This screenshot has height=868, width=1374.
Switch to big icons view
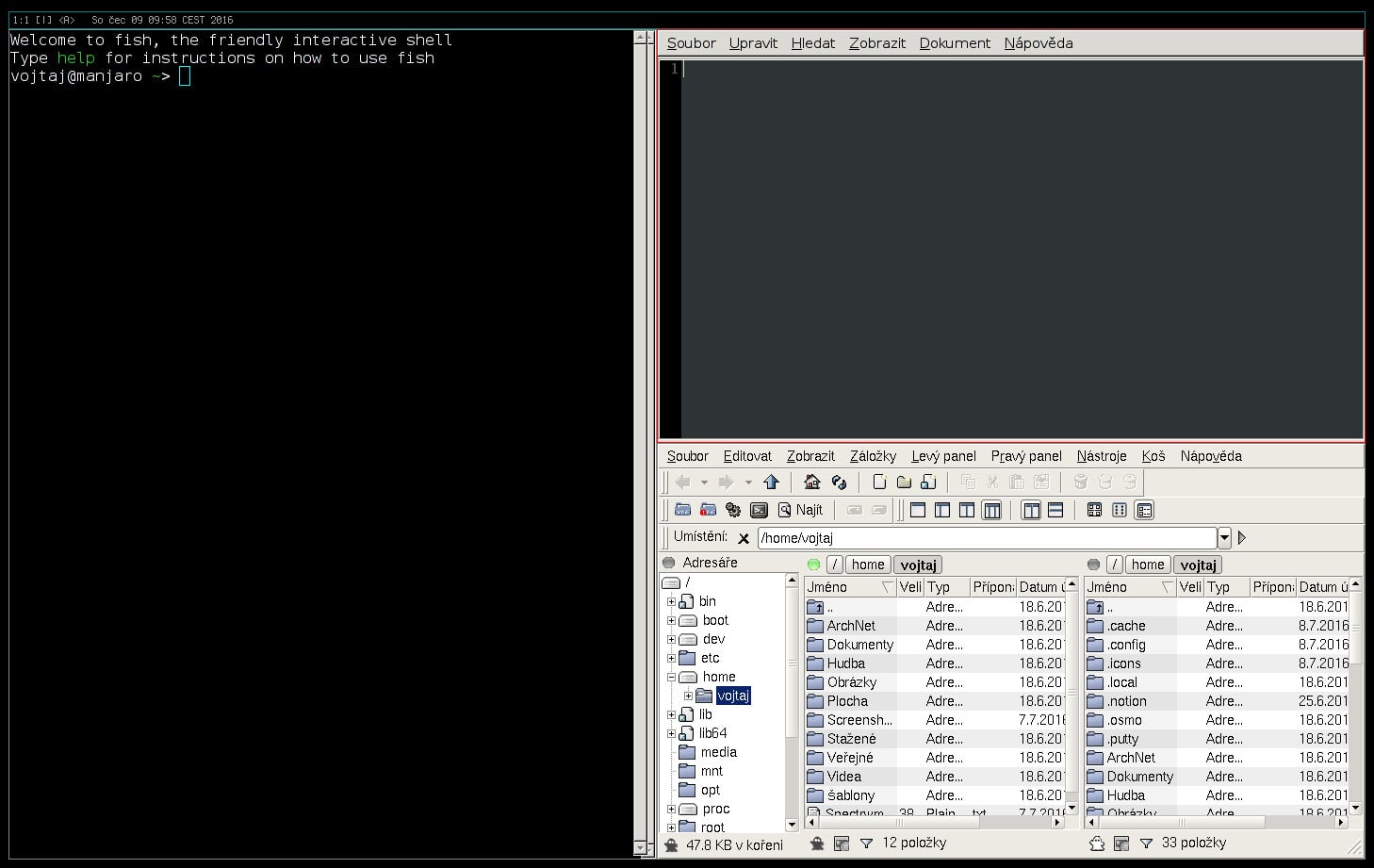1094,511
